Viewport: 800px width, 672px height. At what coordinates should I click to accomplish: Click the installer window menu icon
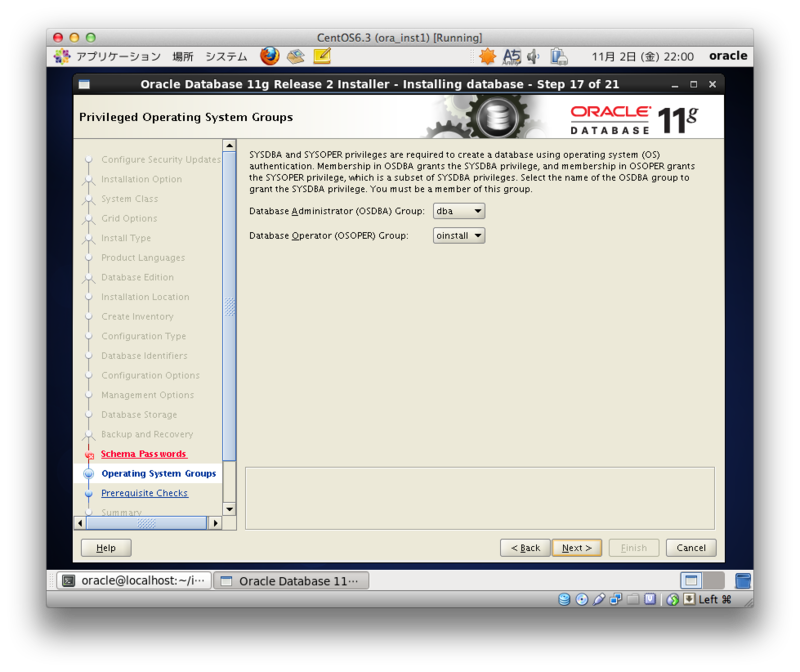[x=84, y=84]
